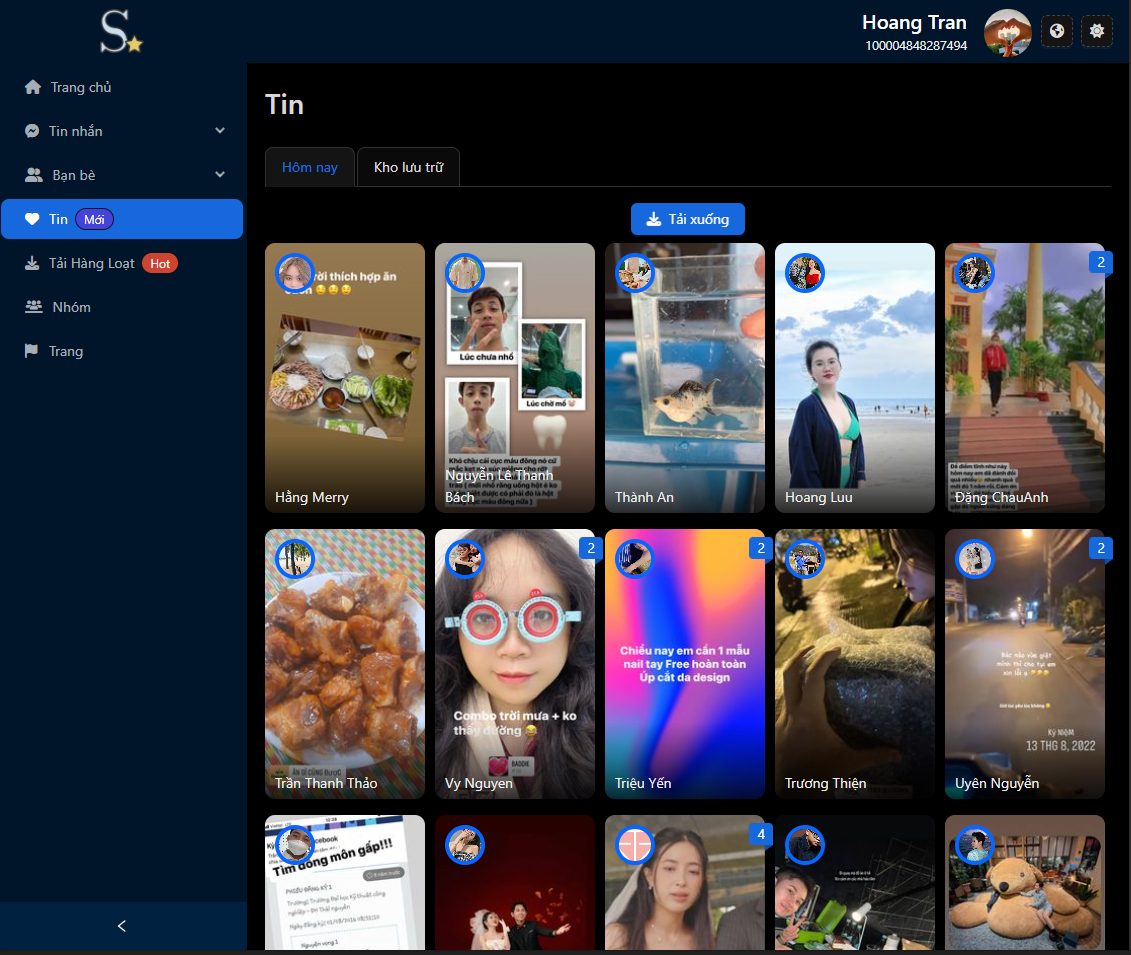This screenshot has height=955, width=1131.
Task: Open the bride portrait story thumbnail
Action: tap(685, 882)
